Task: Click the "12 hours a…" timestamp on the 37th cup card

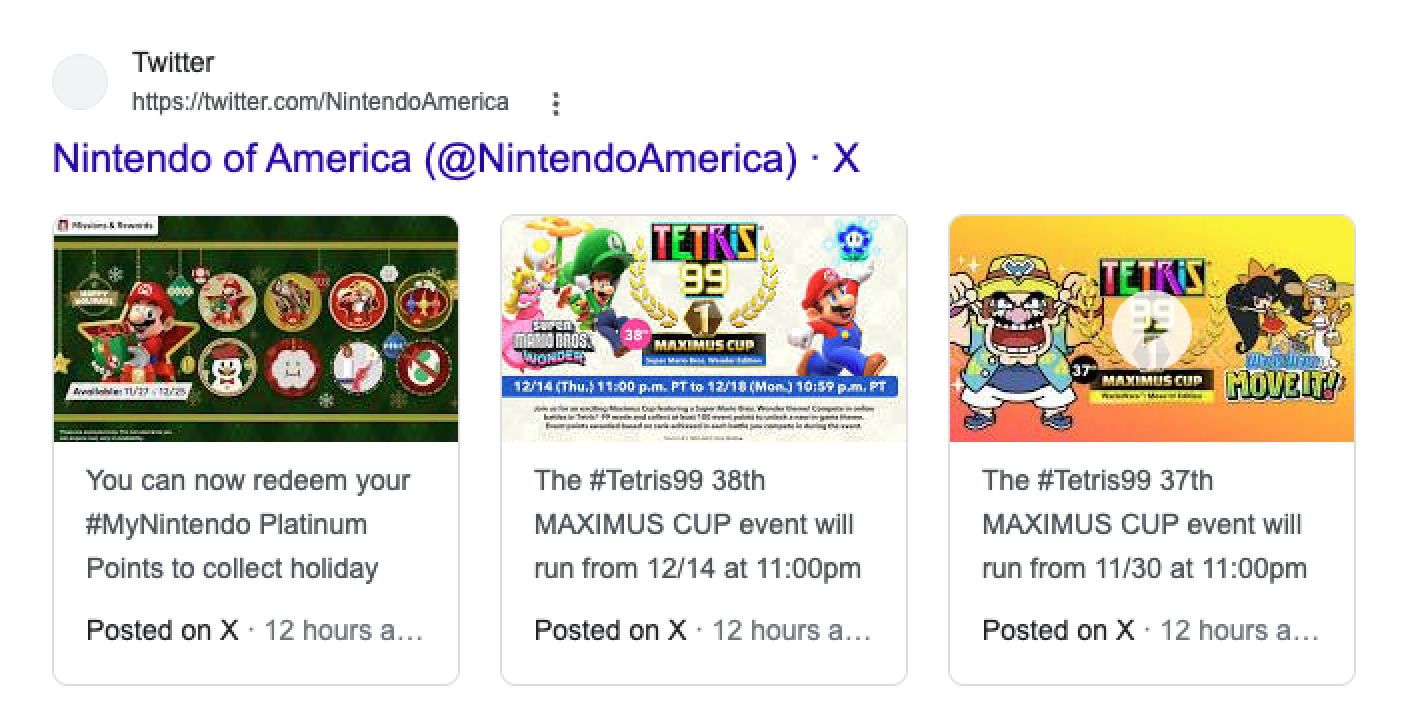Action: [x=1239, y=630]
